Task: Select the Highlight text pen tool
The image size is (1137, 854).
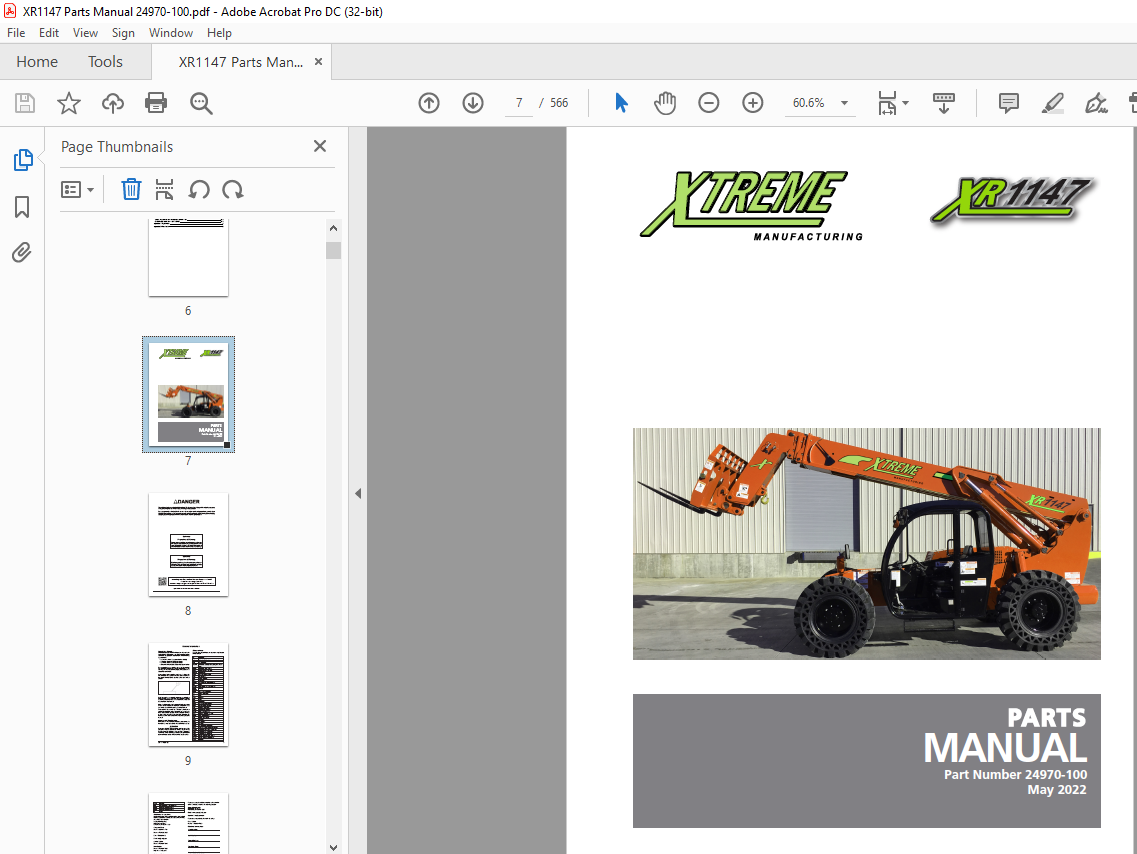Action: pyautogui.click(x=1052, y=103)
